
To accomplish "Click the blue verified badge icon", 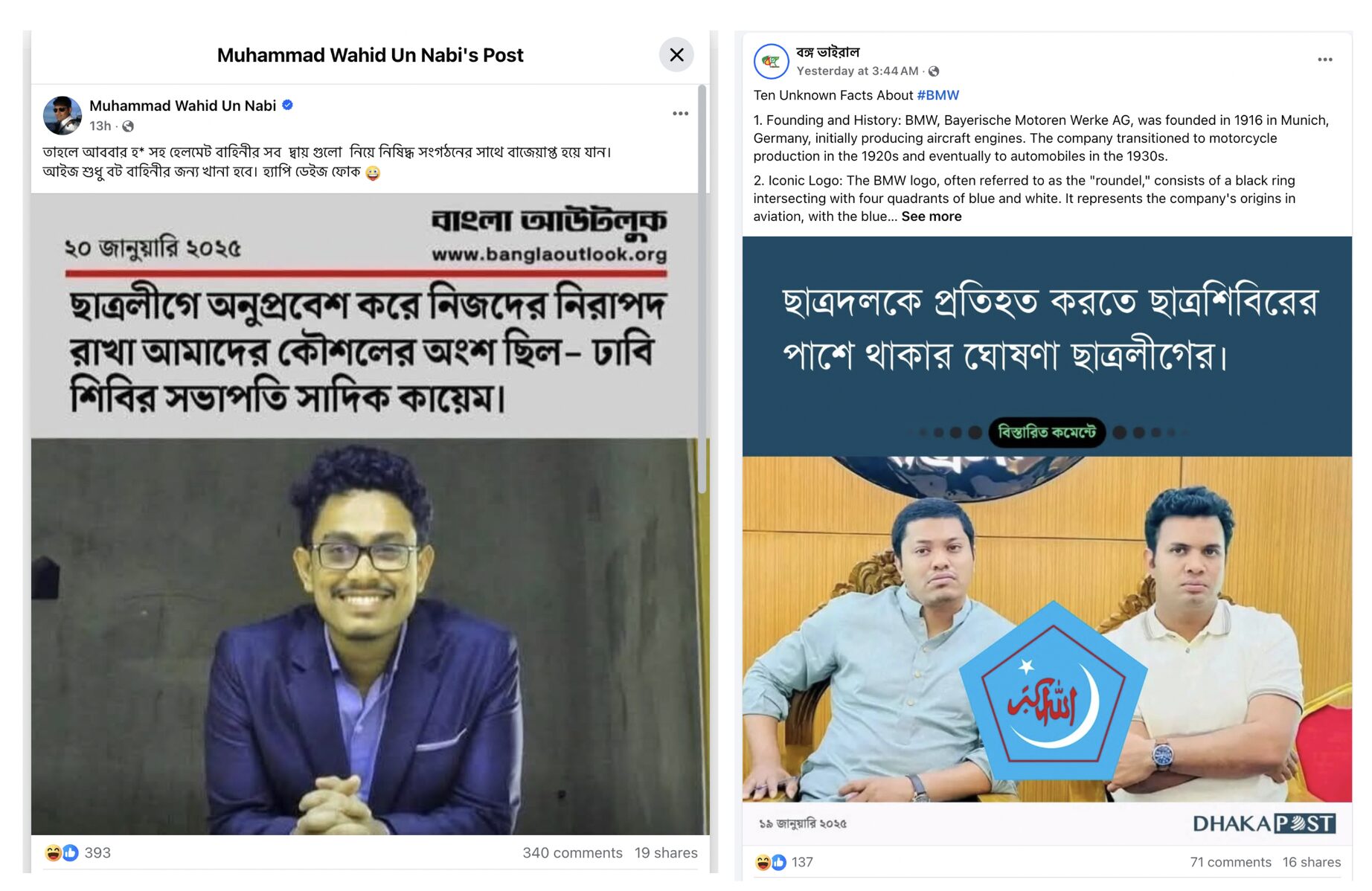I will click(x=287, y=106).
